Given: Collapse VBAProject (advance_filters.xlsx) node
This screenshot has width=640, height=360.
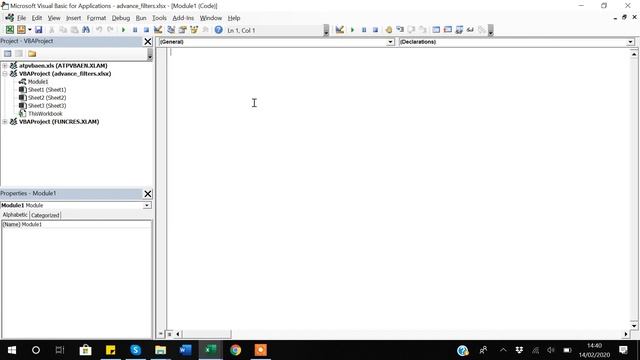Looking at the screenshot, I should coord(5,73).
